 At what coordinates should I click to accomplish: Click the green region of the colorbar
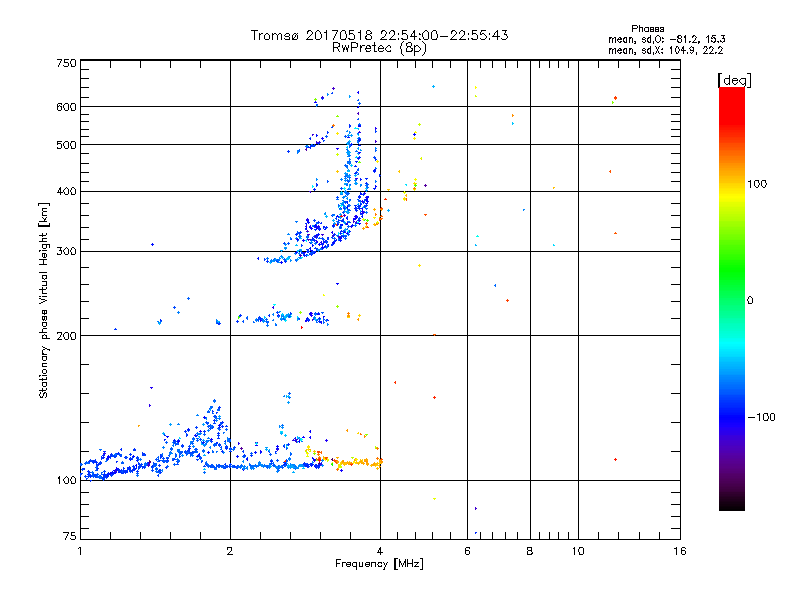pyautogui.click(x=732, y=268)
